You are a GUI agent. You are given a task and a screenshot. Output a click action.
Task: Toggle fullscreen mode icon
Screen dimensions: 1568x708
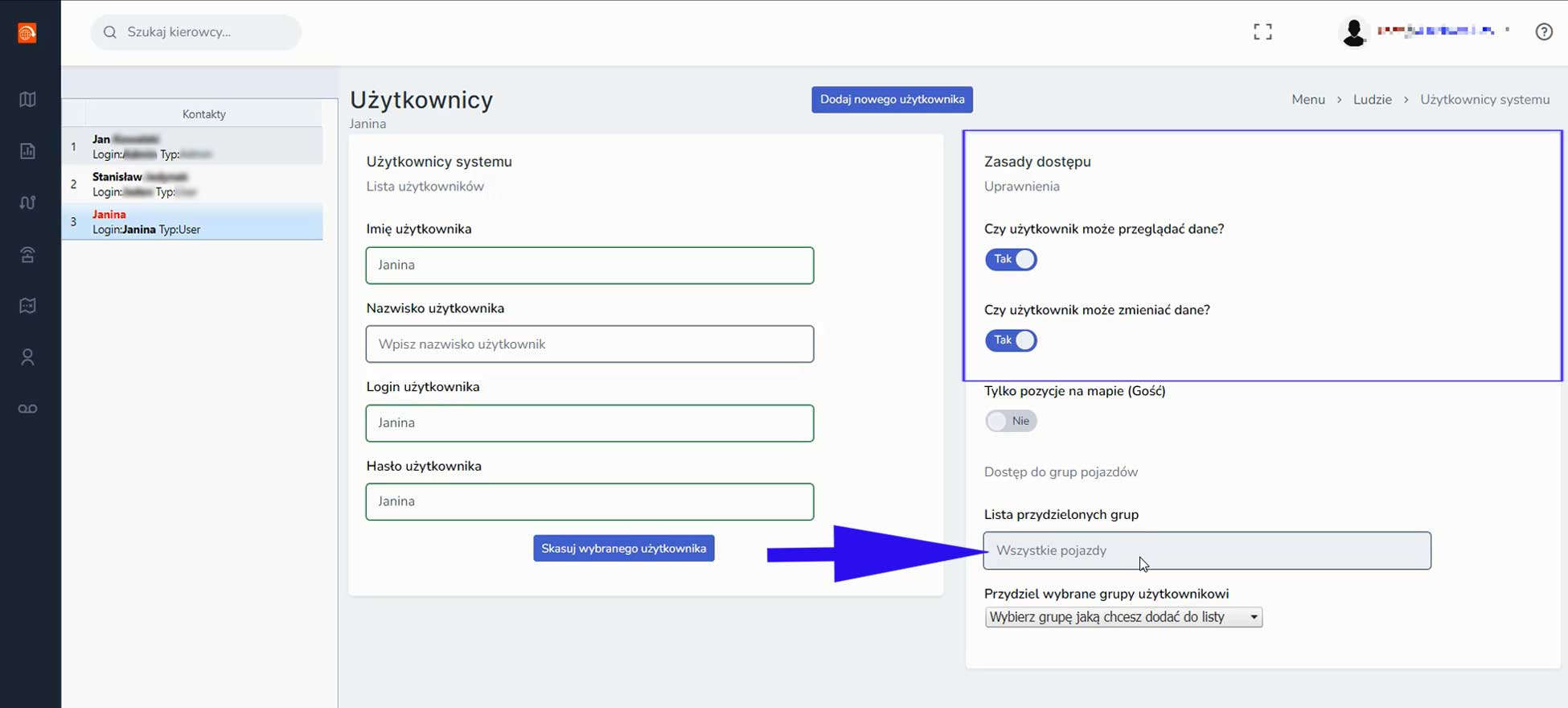click(x=1262, y=32)
